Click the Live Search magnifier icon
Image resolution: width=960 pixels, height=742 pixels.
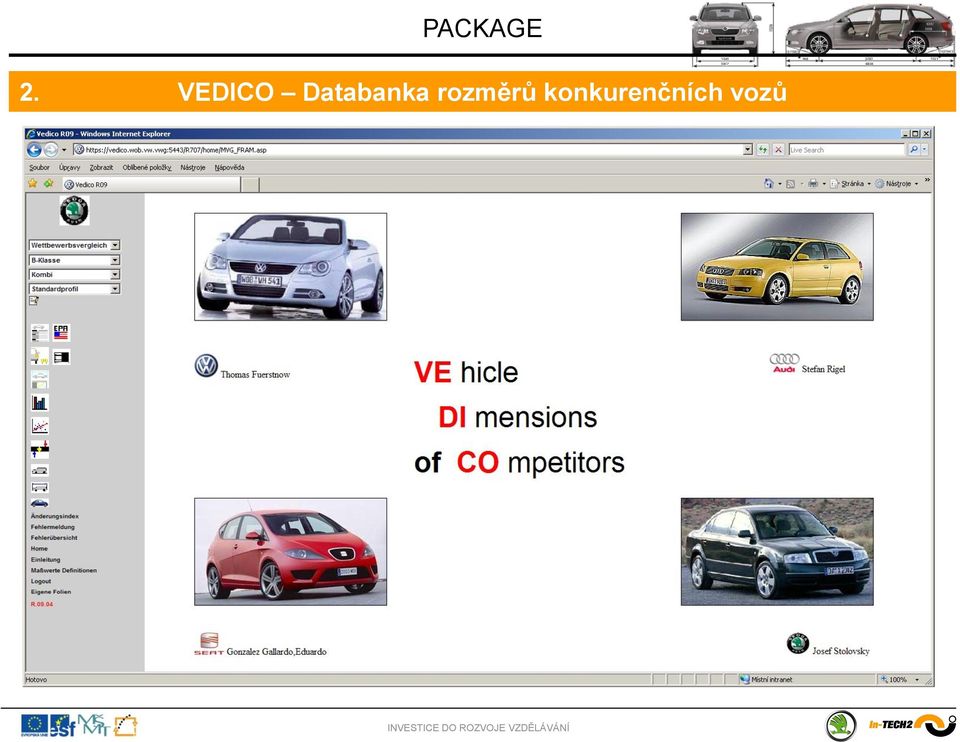click(913, 149)
